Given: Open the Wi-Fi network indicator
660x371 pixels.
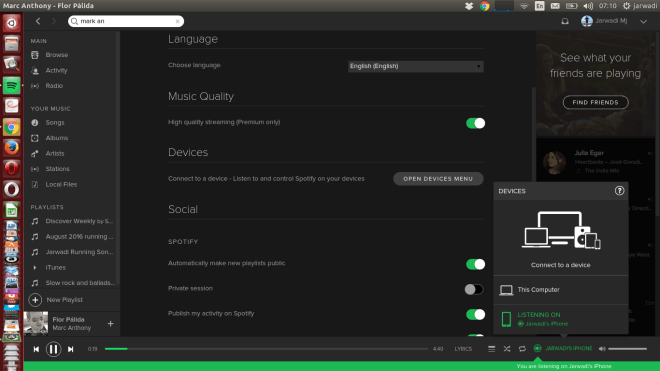Looking at the screenshot, I should (524, 6).
